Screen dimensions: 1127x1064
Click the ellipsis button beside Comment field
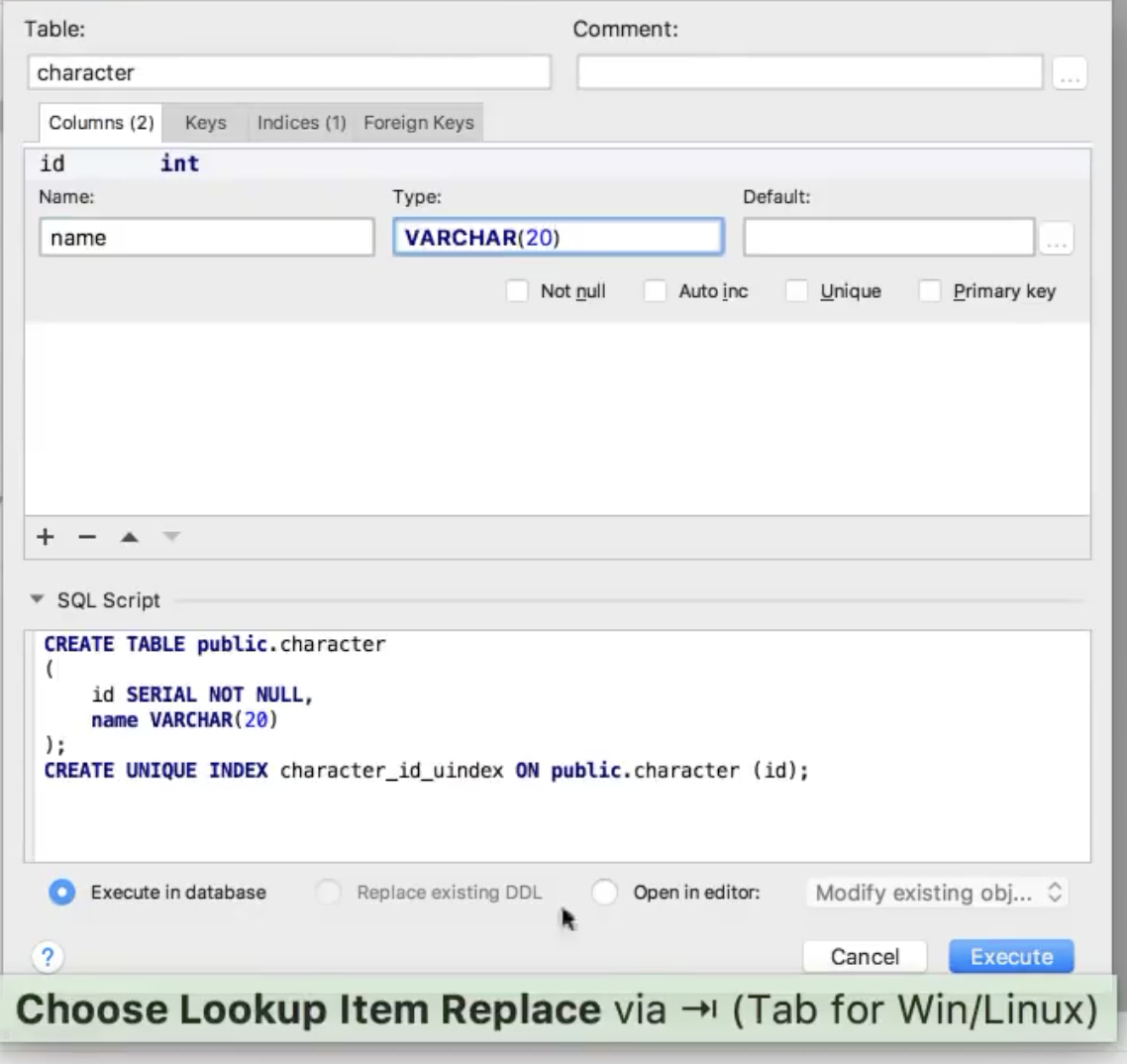coord(1070,73)
